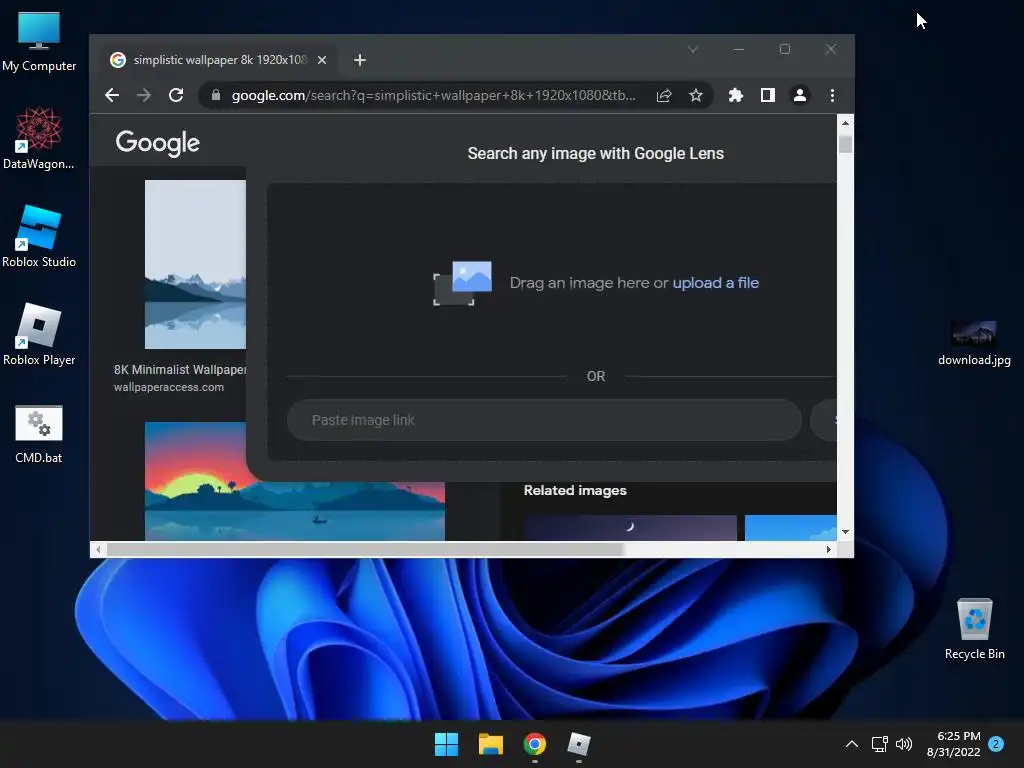
Task: Open the blue related image thumbnail
Action: [790, 528]
